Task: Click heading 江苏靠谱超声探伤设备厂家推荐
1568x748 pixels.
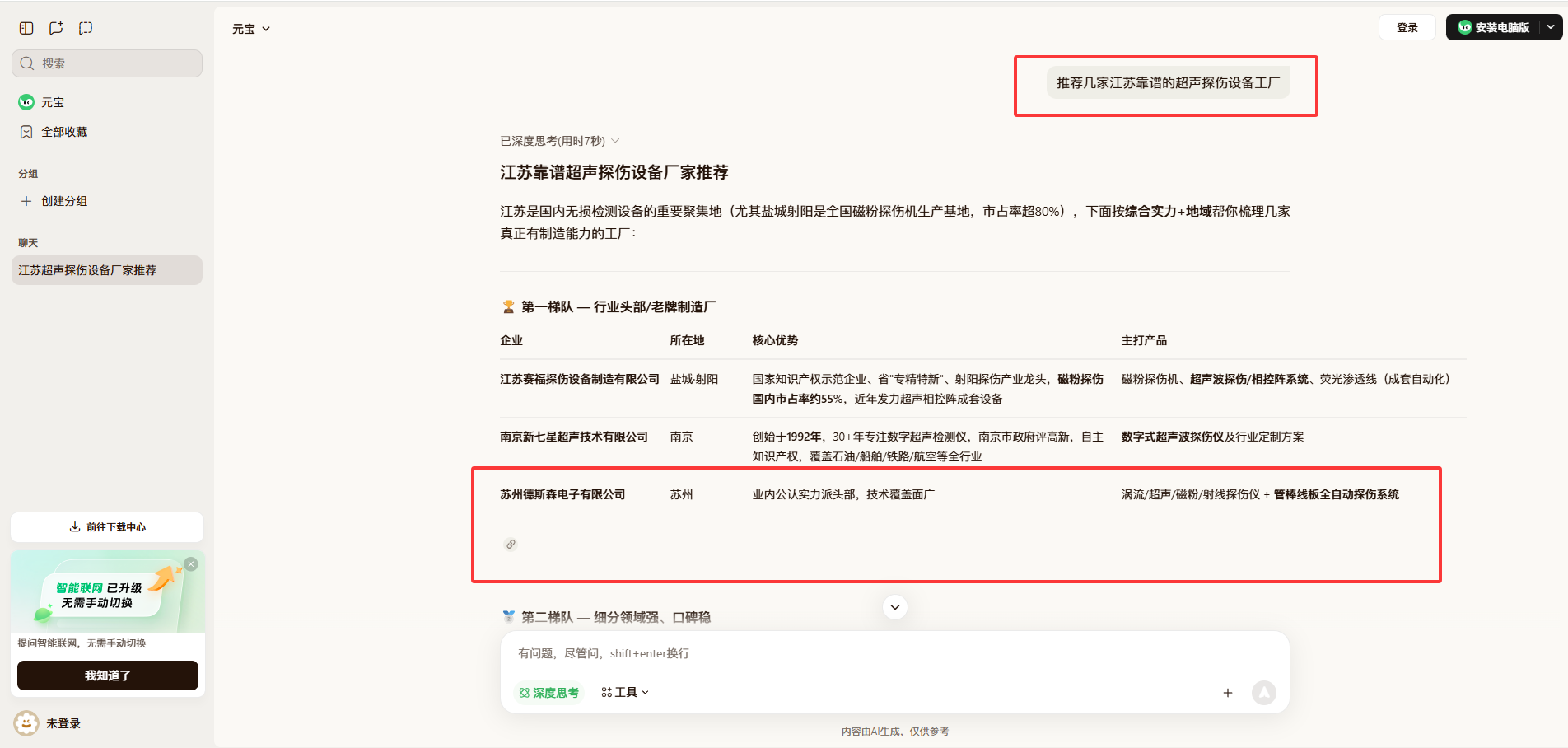Action: [x=614, y=172]
